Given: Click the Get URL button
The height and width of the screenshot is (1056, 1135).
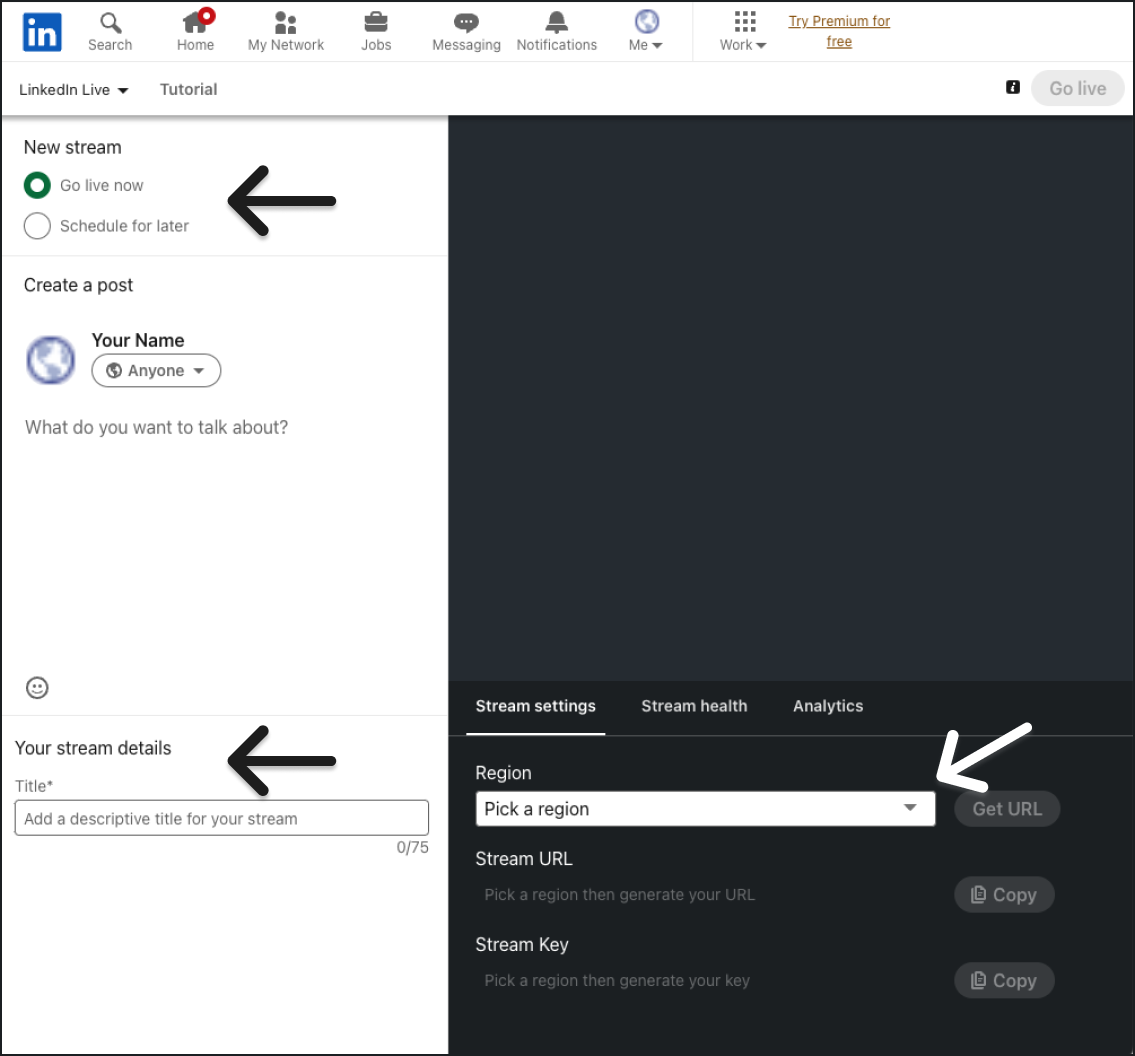Looking at the screenshot, I should 1007,808.
